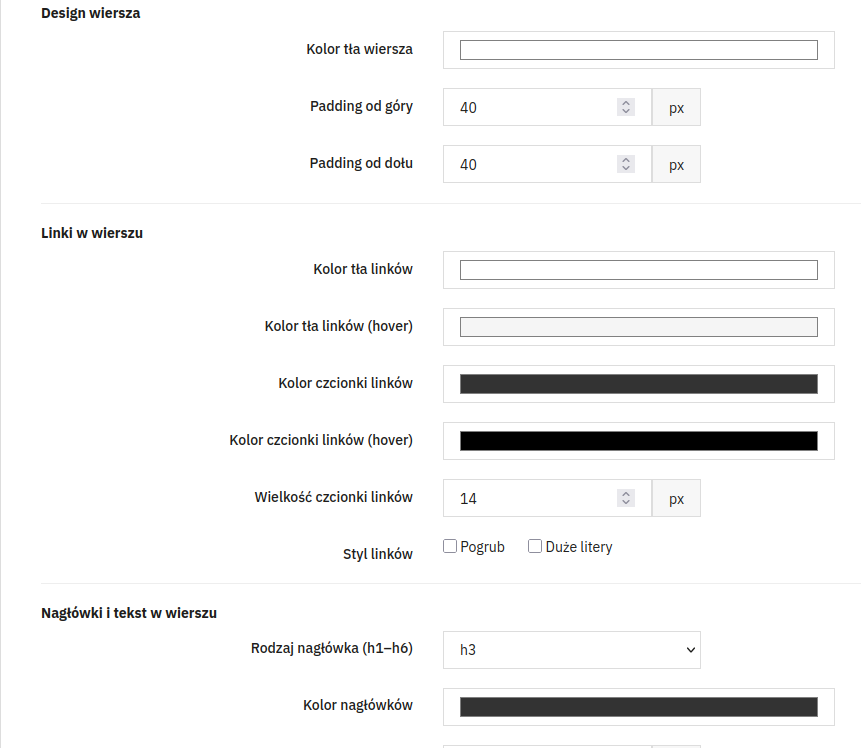
Task: Click the Padding od góry number field
Action: [x=547, y=107]
